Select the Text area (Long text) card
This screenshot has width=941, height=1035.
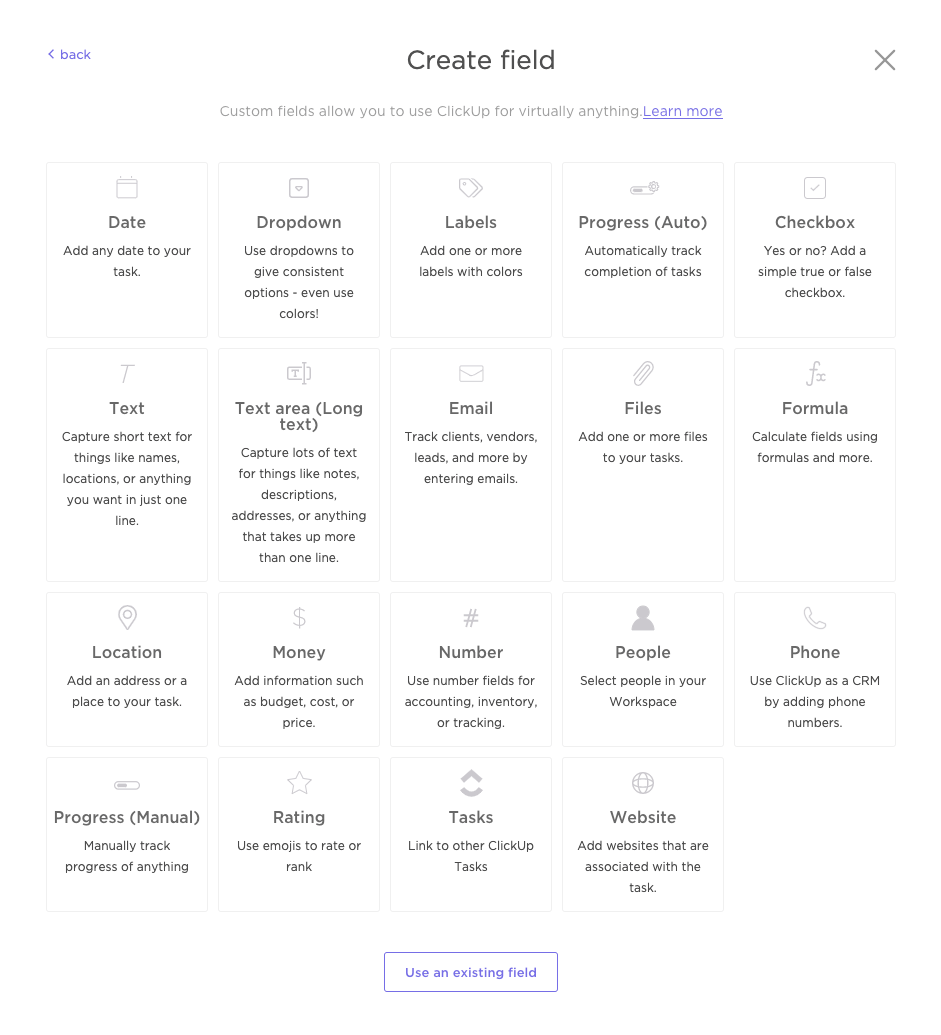click(x=299, y=465)
